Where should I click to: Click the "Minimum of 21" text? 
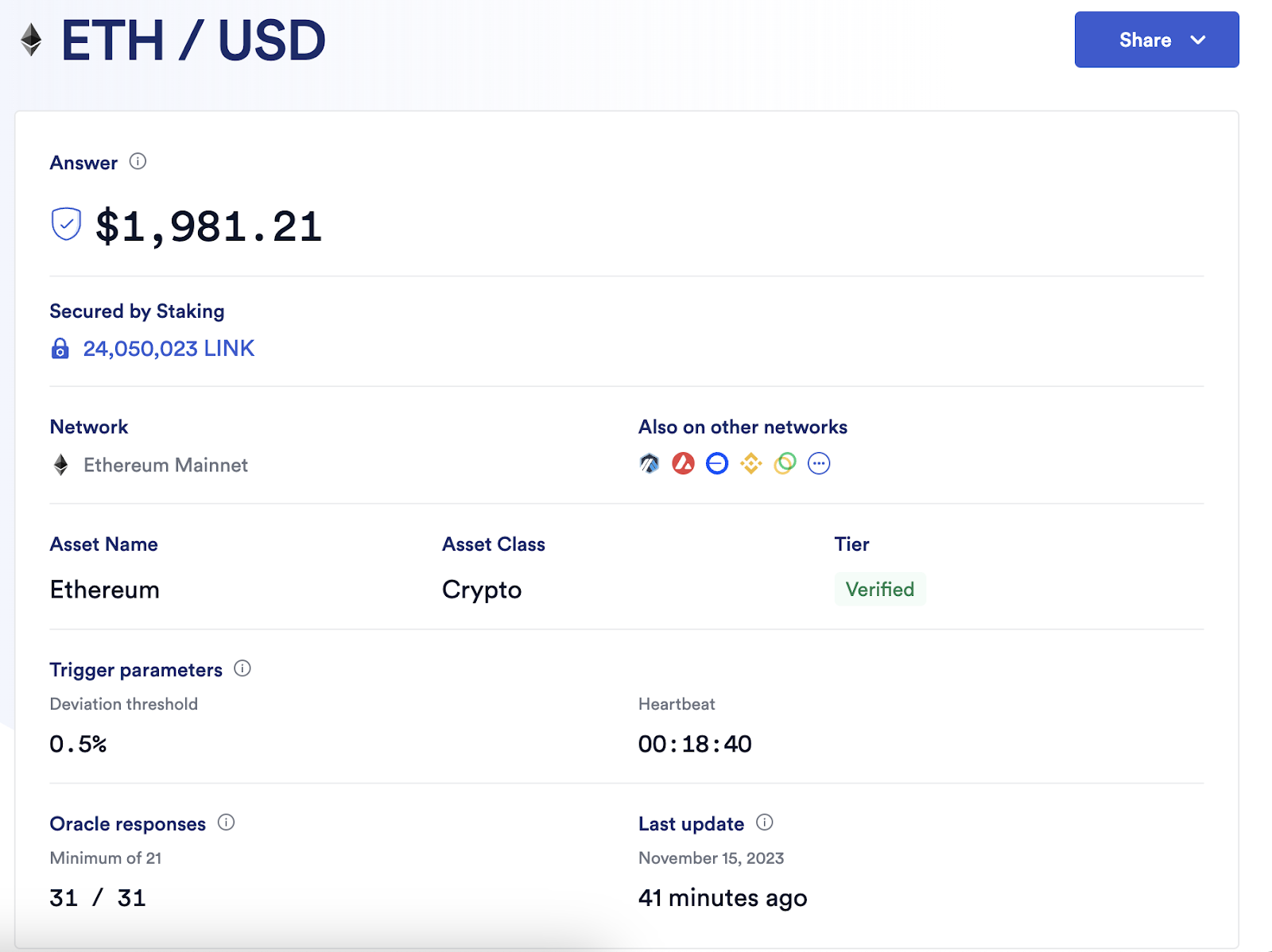click(106, 858)
